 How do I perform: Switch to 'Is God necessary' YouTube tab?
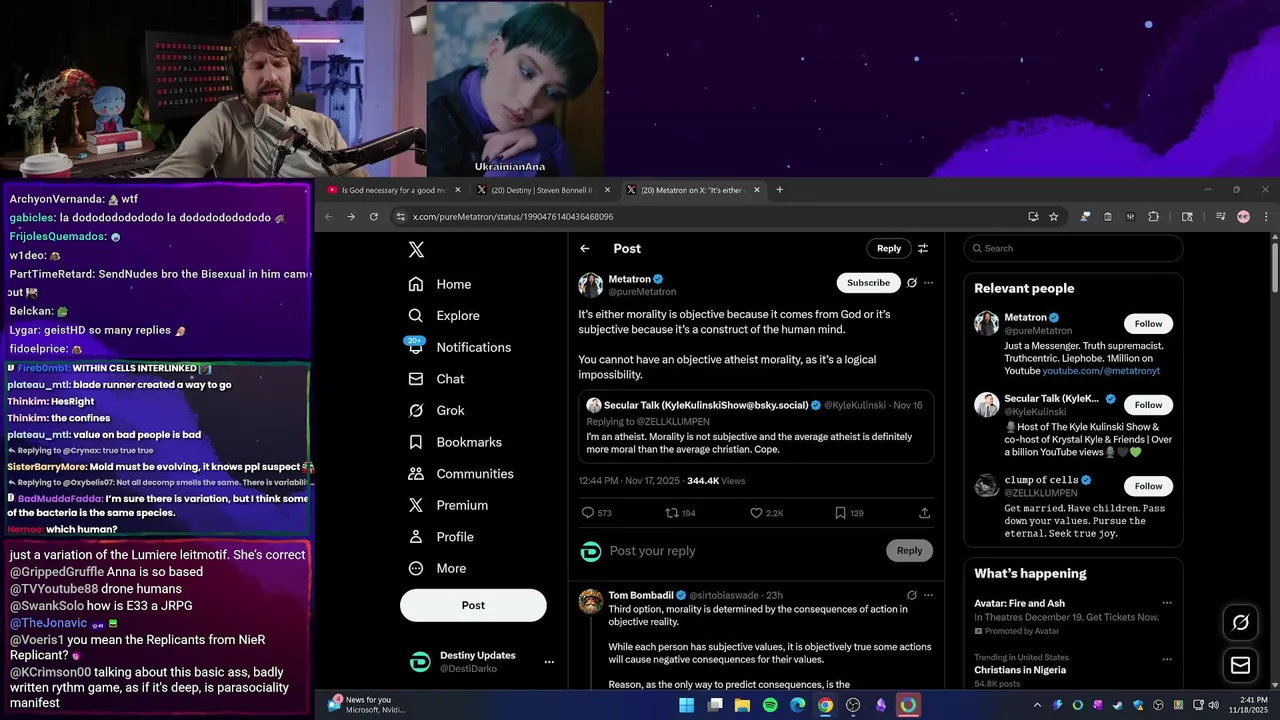394,190
